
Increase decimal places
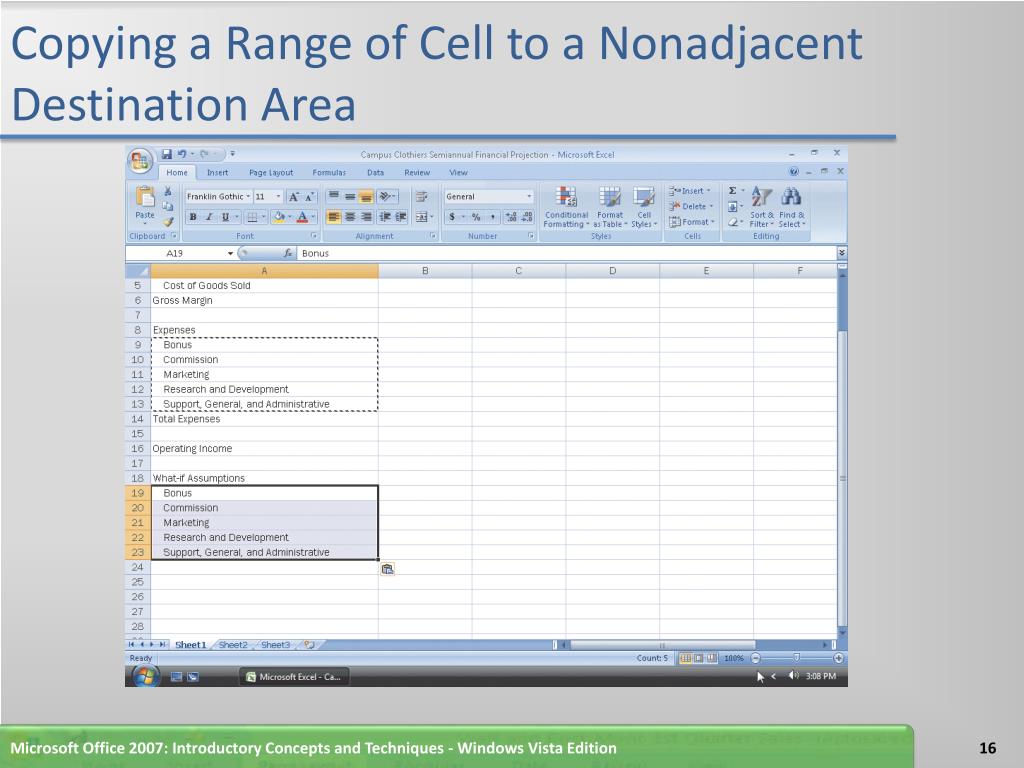(511, 217)
